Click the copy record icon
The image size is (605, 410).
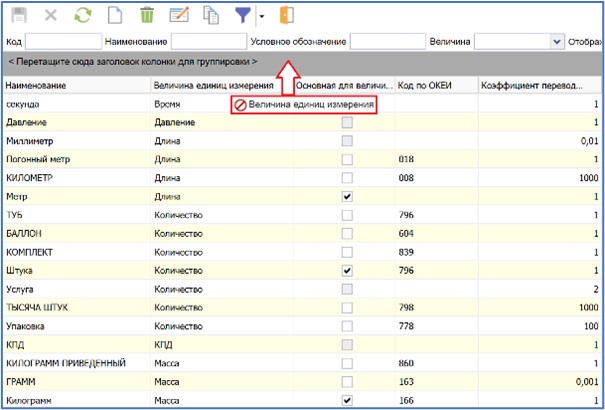click(x=210, y=15)
